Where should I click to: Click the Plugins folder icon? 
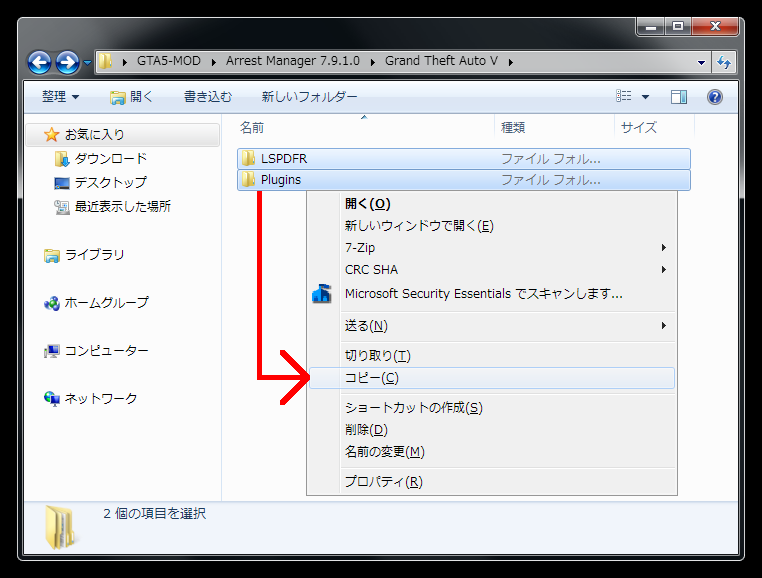pyautogui.click(x=248, y=179)
